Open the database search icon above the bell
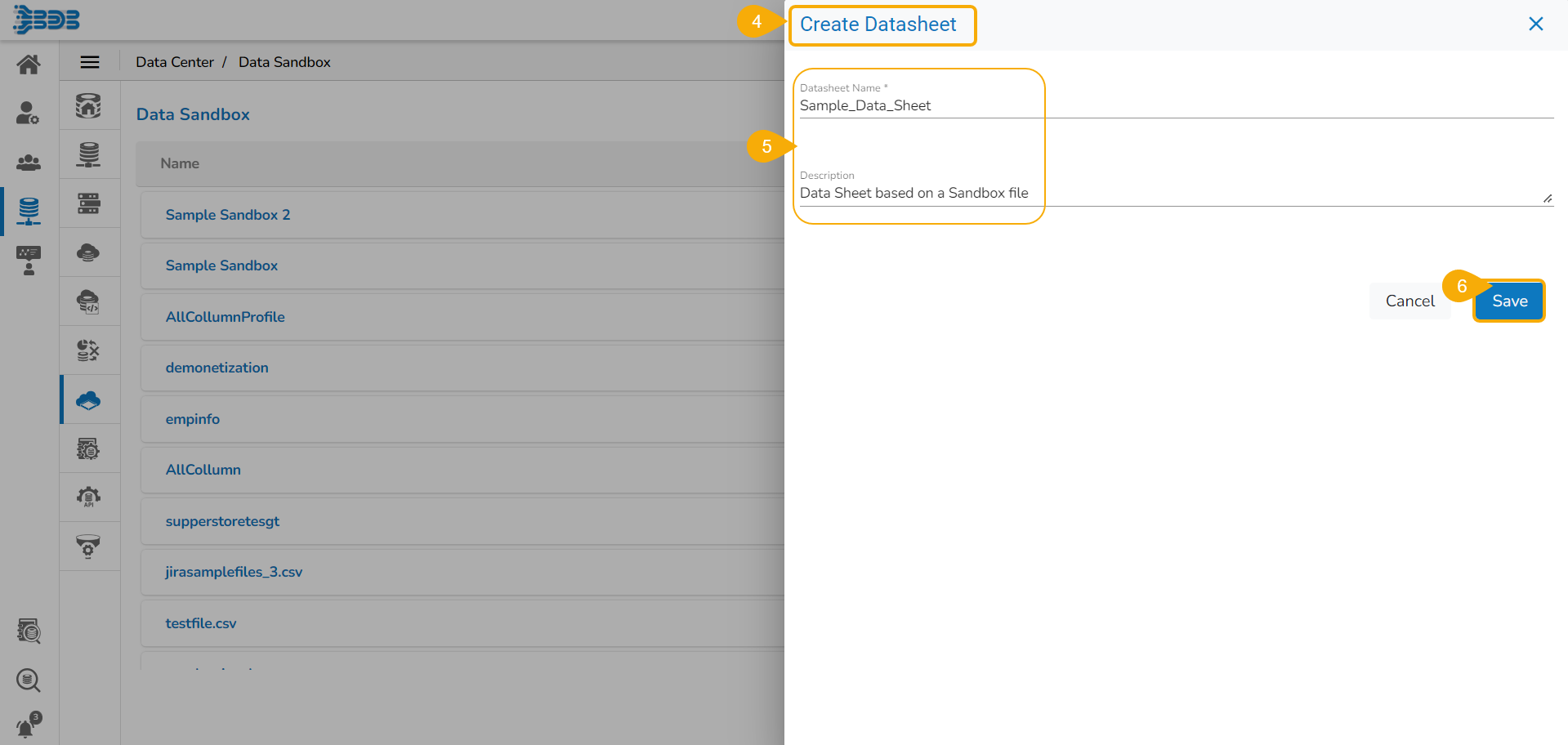Screen dimensions: 1568x745 point(29,680)
